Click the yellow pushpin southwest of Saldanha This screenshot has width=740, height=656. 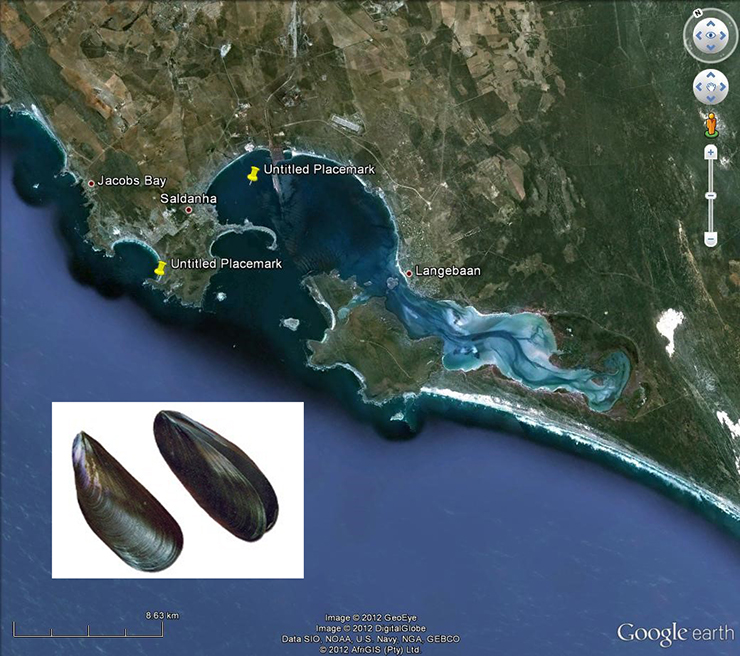[x=160, y=268]
